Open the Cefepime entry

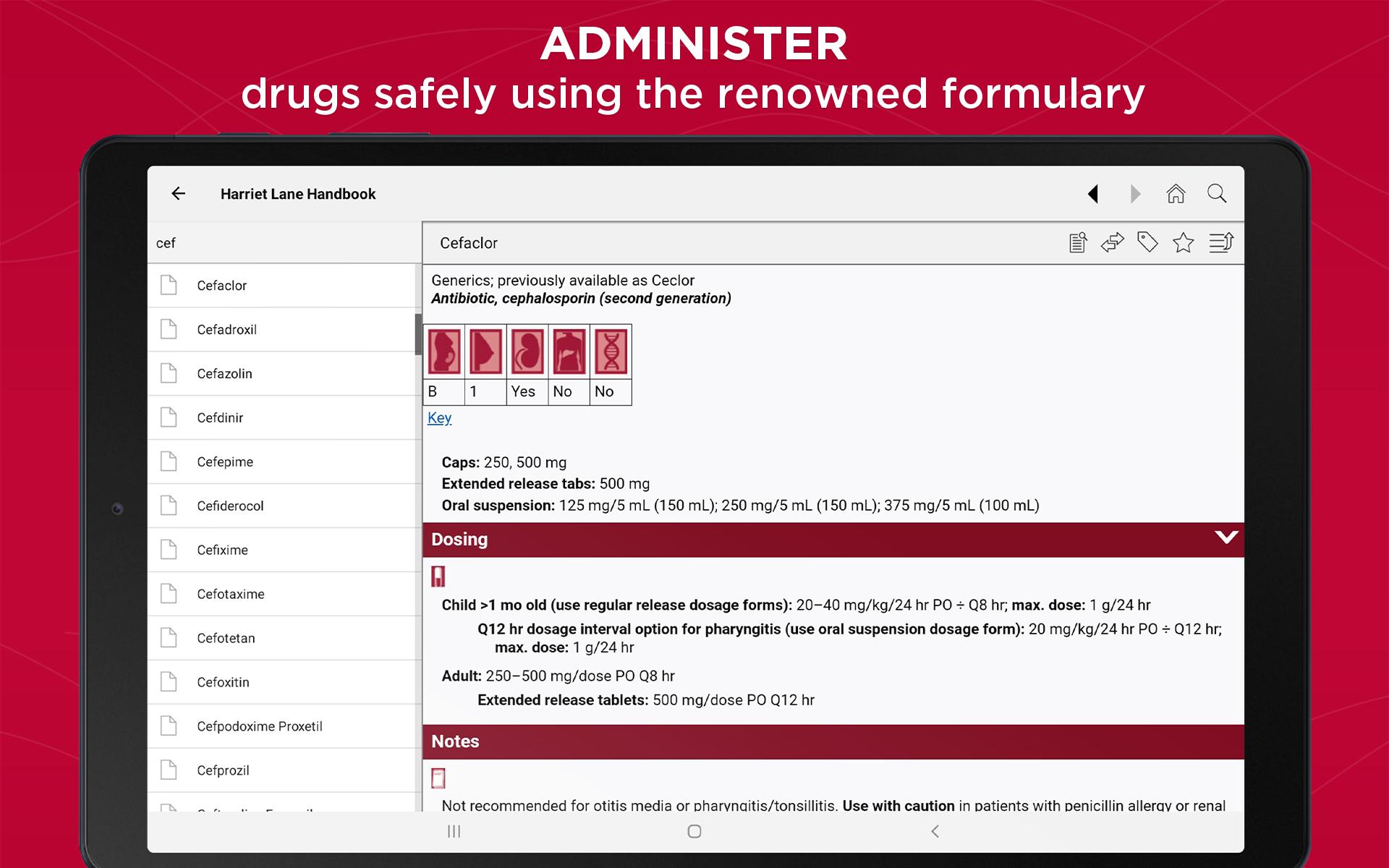[x=225, y=462]
